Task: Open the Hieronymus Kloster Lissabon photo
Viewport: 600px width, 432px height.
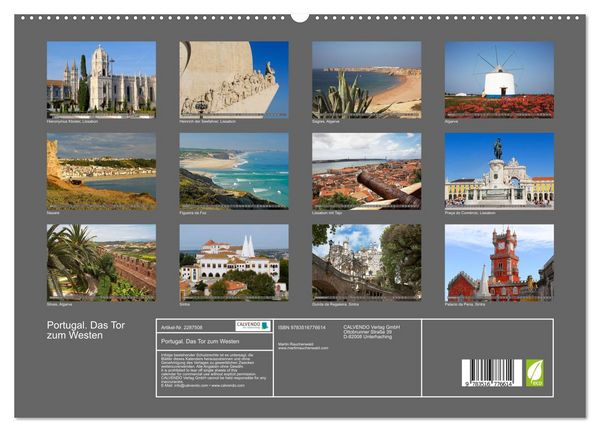Action: [x=101, y=79]
